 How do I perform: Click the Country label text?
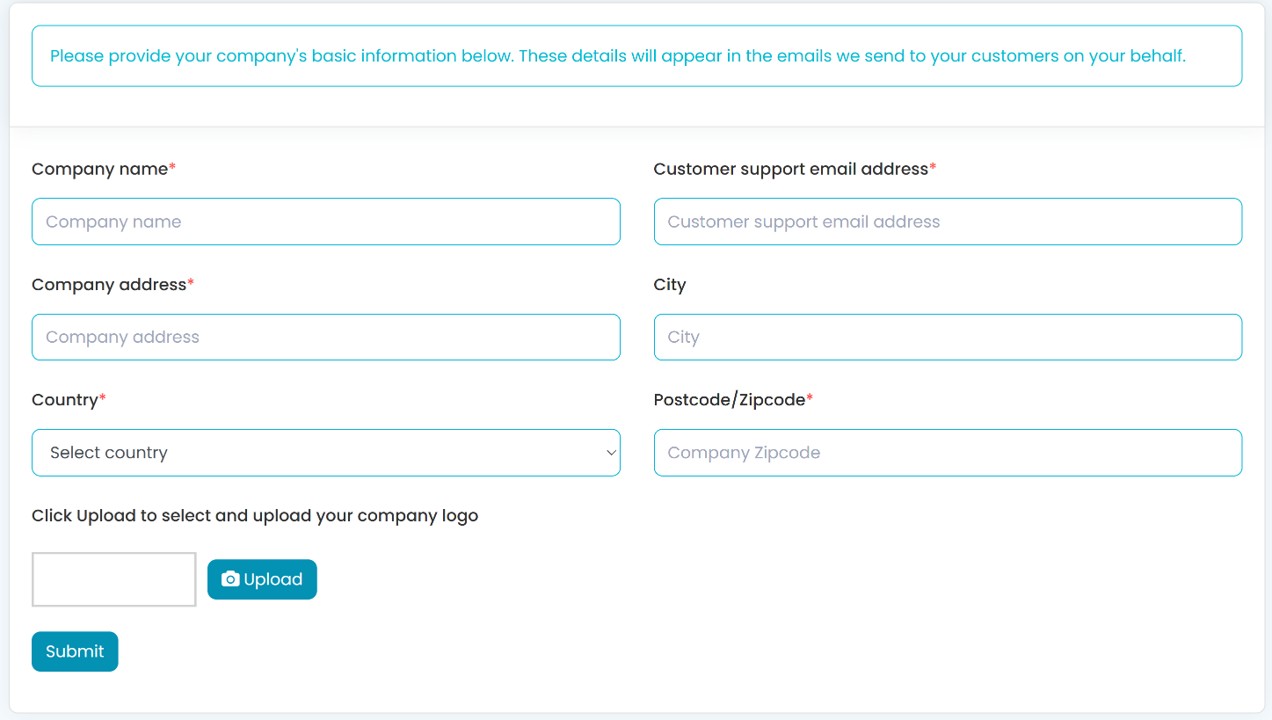[65, 400]
